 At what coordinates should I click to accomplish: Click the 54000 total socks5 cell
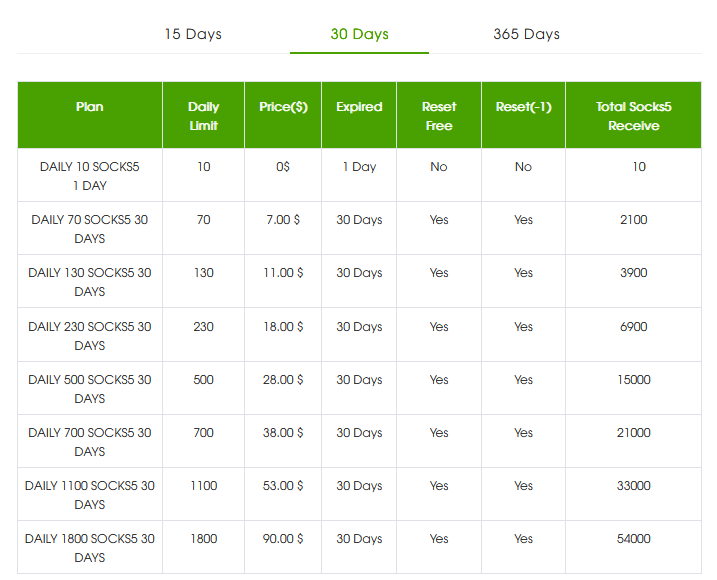633,539
